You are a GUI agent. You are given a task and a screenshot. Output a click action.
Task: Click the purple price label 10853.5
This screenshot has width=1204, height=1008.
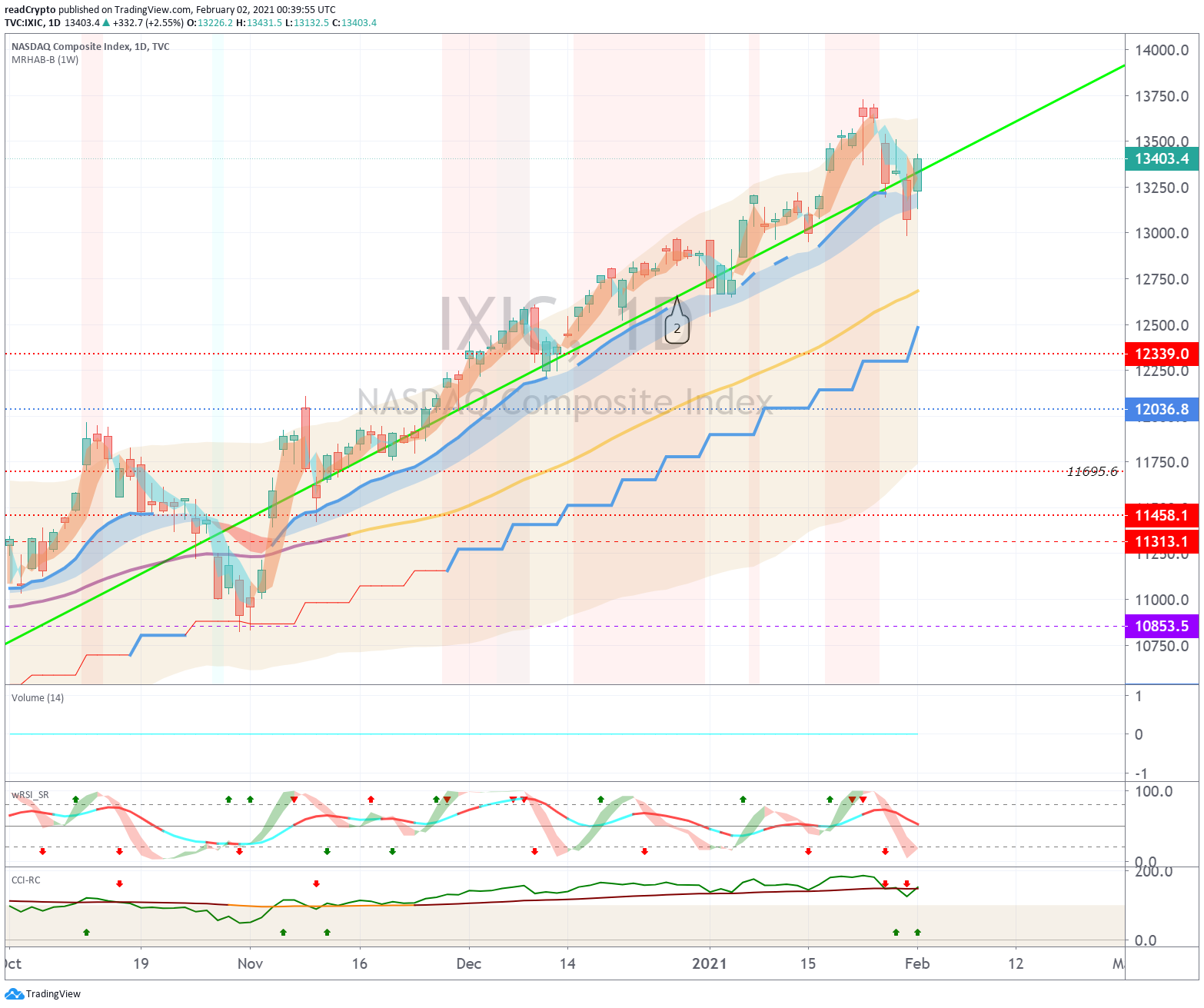1162,627
